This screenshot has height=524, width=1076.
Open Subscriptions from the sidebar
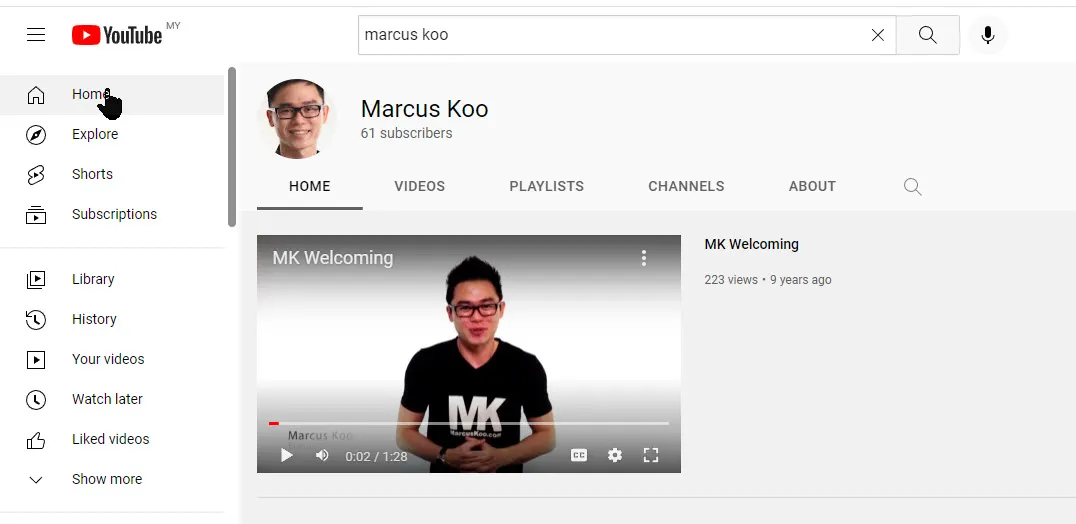112,214
